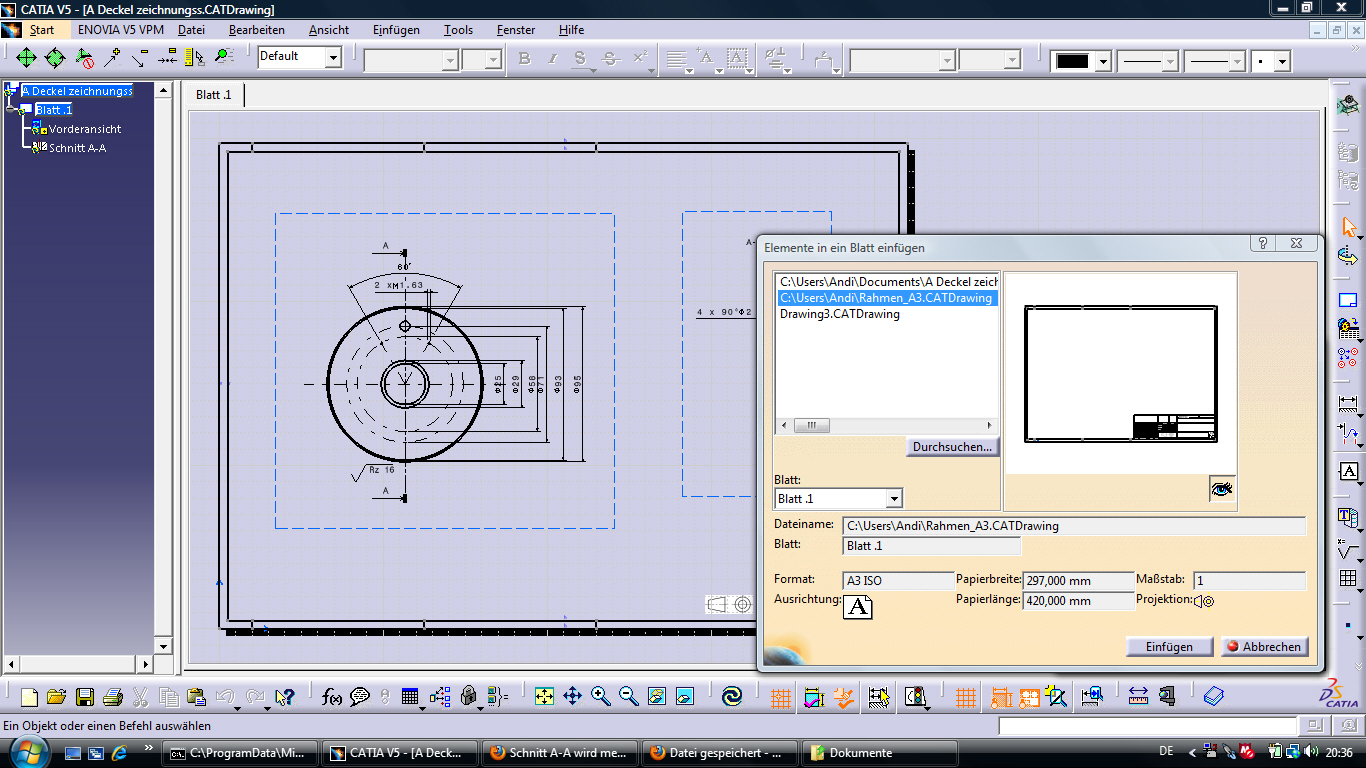Click the Select arrow tool in right toolbar

(x=1349, y=228)
